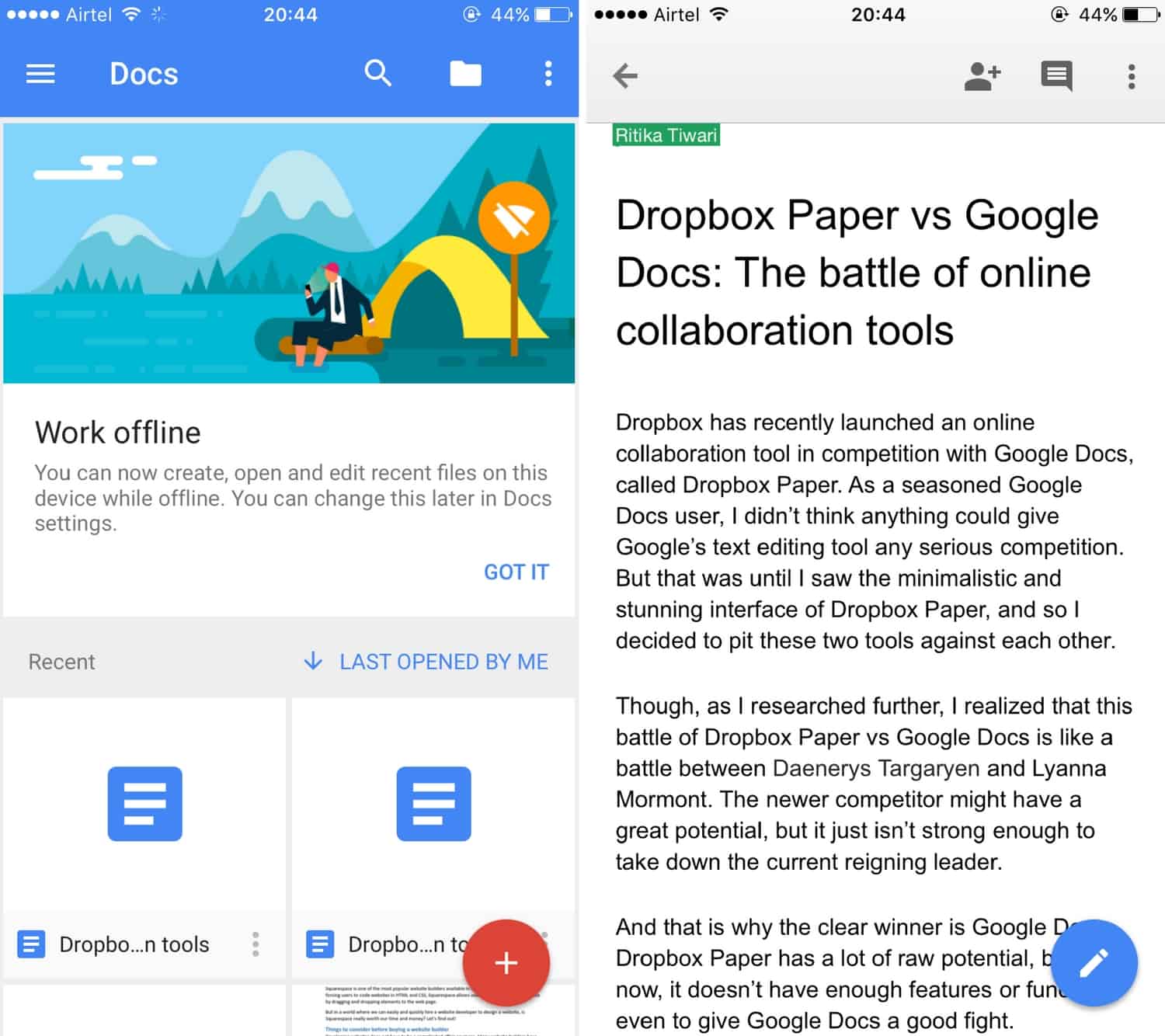Tap the paragraph starting Dropbox has recently launched
Viewport: 1165px width, 1036px height.
(x=875, y=531)
